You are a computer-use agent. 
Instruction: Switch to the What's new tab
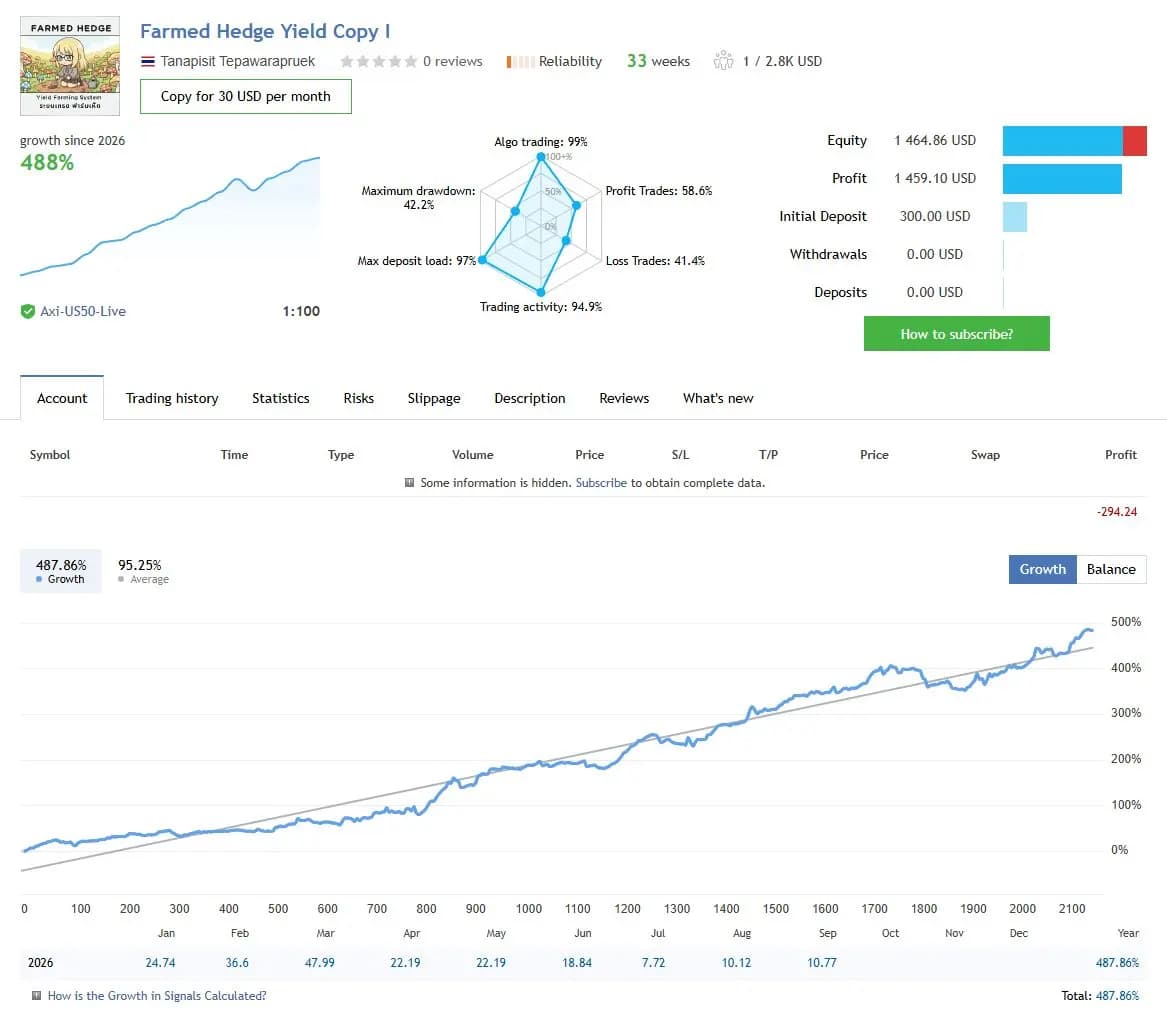coord(718,398)
